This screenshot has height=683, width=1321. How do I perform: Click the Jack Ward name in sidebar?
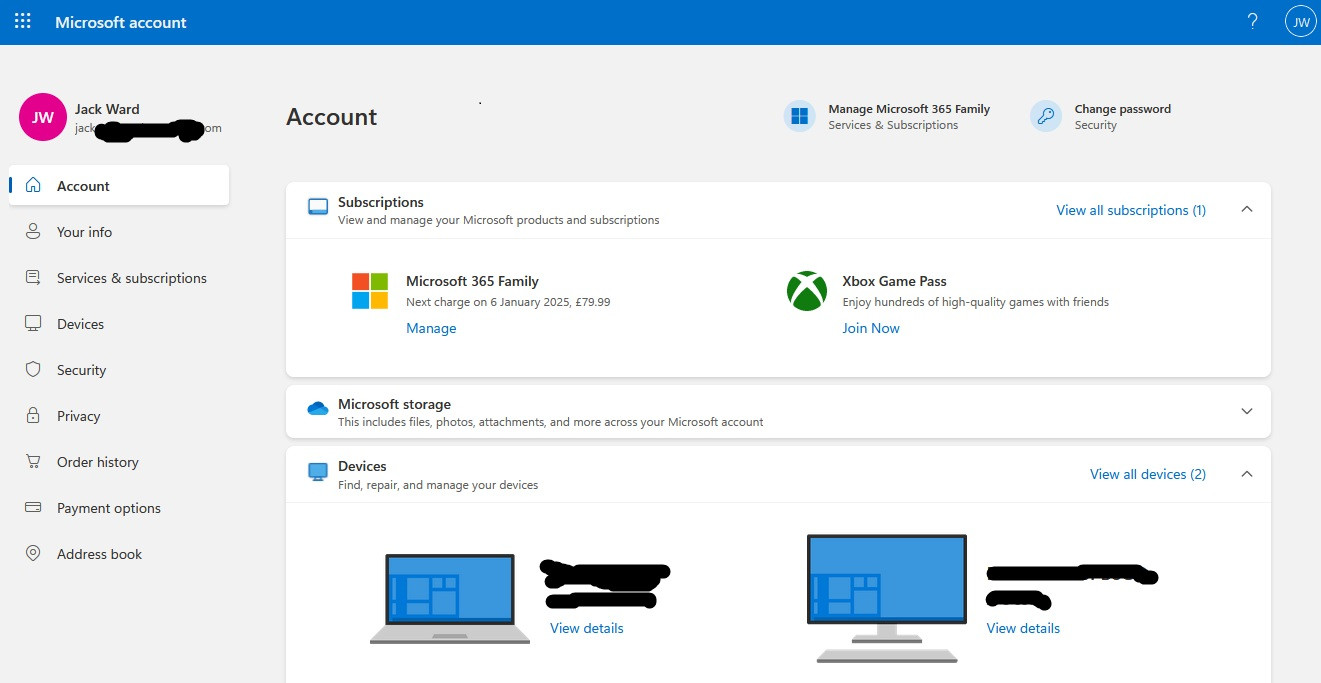point(107,109)
